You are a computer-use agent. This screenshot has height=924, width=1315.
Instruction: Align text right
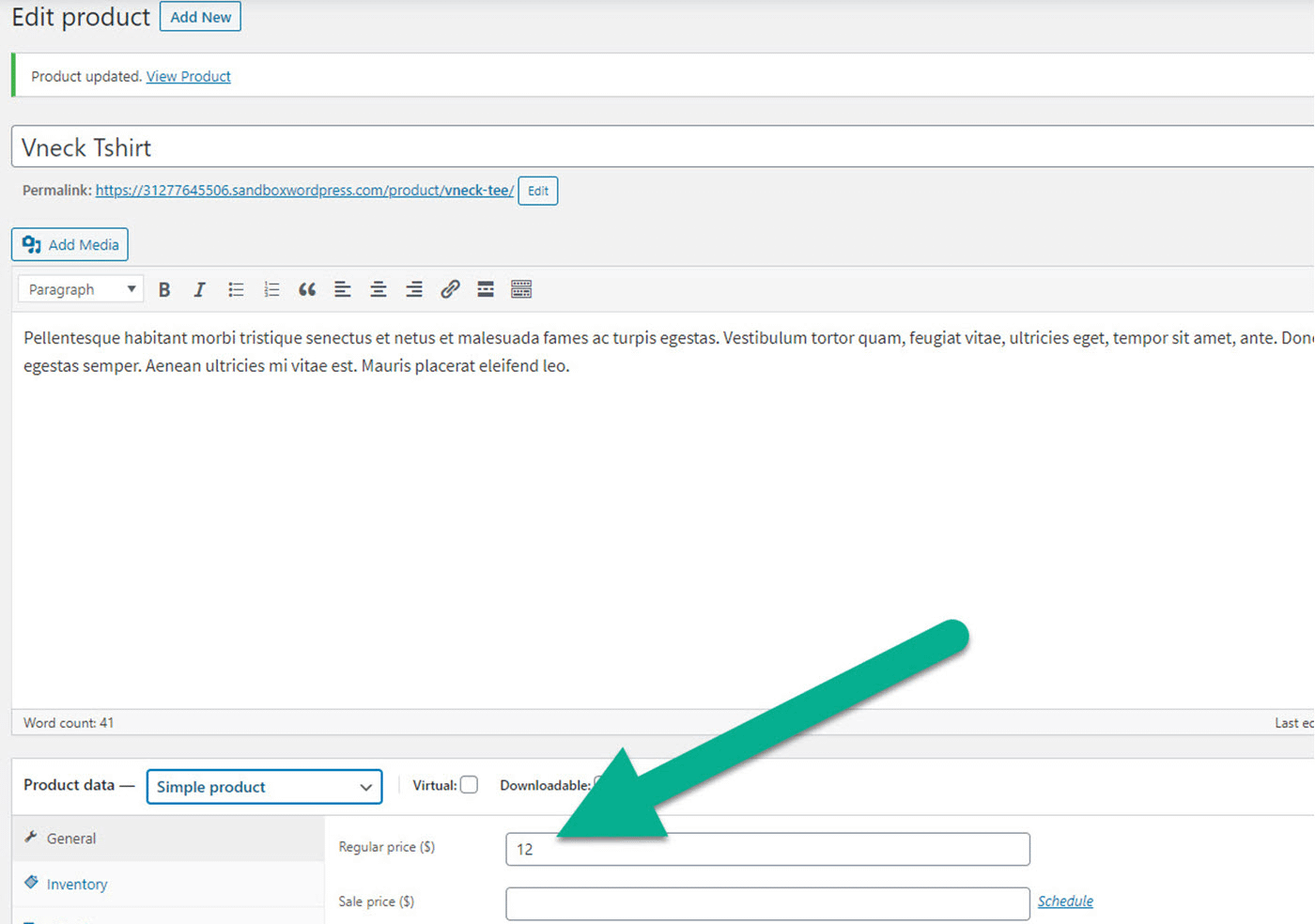[414, 289]
